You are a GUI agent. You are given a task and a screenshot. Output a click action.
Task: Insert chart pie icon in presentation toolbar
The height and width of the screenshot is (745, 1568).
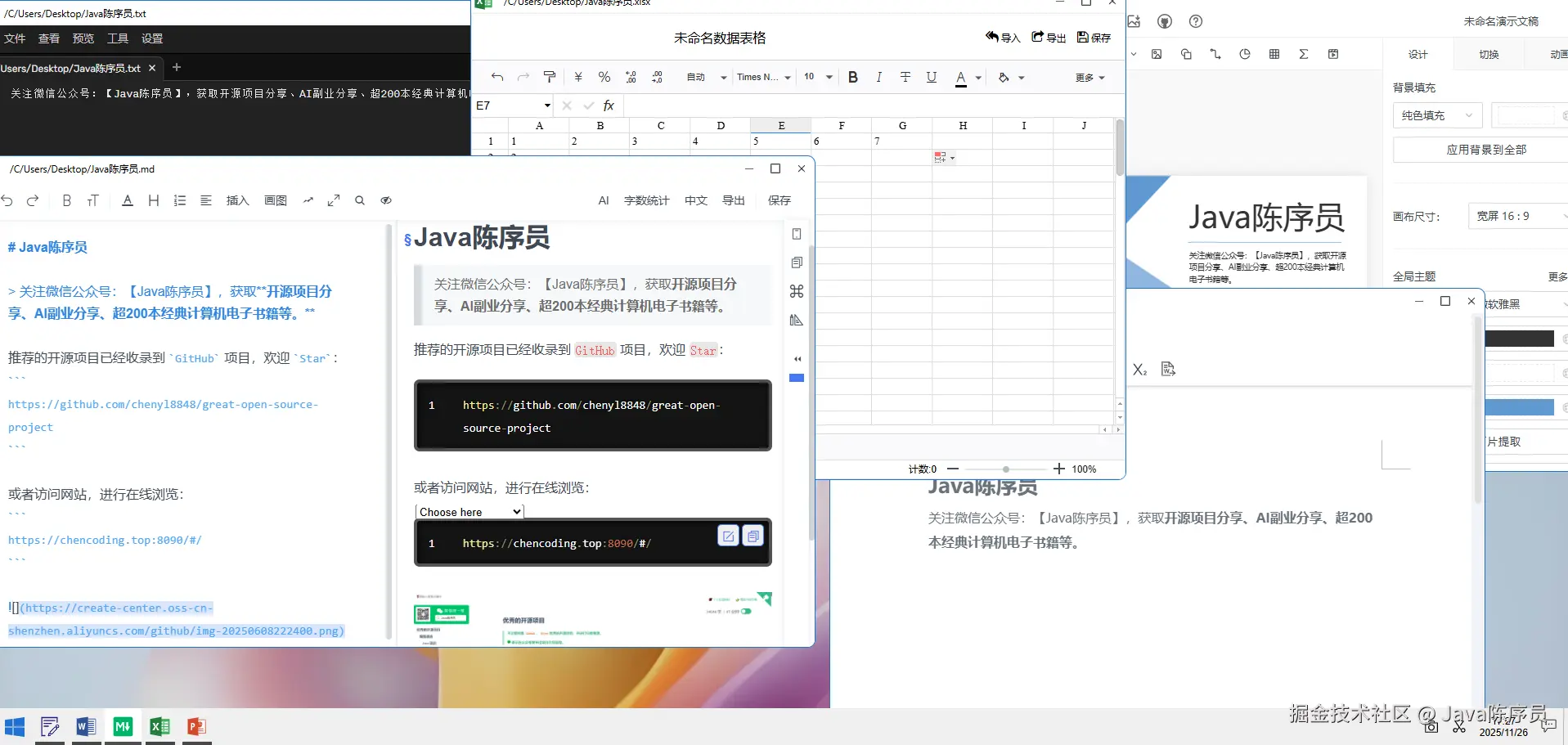[1245, 54]
